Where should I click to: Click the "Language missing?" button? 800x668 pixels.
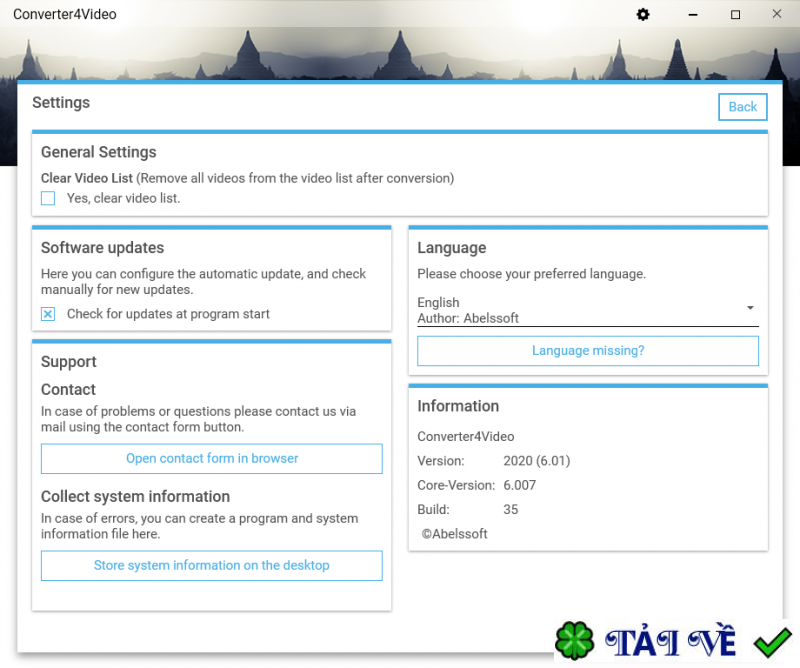[x=587, y=350]
